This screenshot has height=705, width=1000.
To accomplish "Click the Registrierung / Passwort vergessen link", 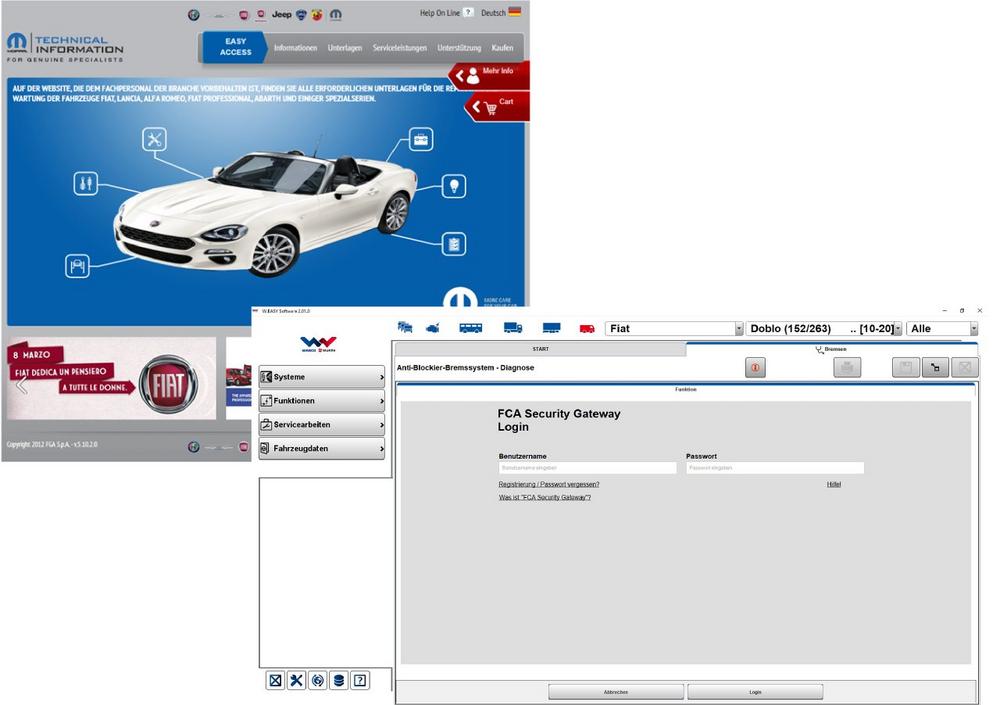I will point(549,484).
